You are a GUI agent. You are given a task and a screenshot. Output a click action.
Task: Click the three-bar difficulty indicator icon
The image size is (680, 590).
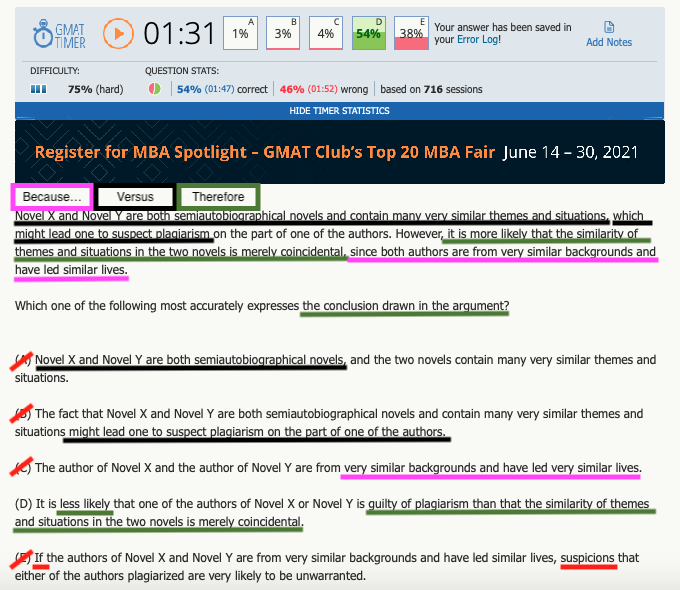click(39, 89)
